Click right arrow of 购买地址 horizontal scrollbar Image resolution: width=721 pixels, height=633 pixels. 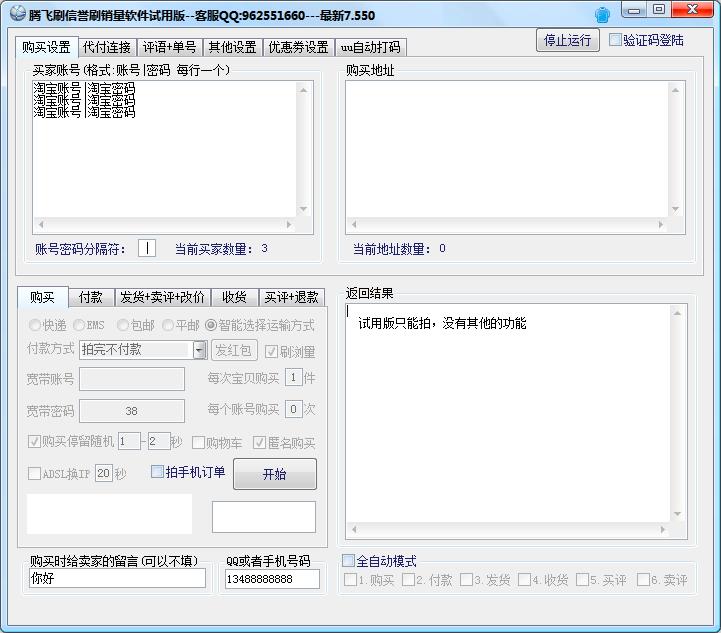click(x=661, y=224)
